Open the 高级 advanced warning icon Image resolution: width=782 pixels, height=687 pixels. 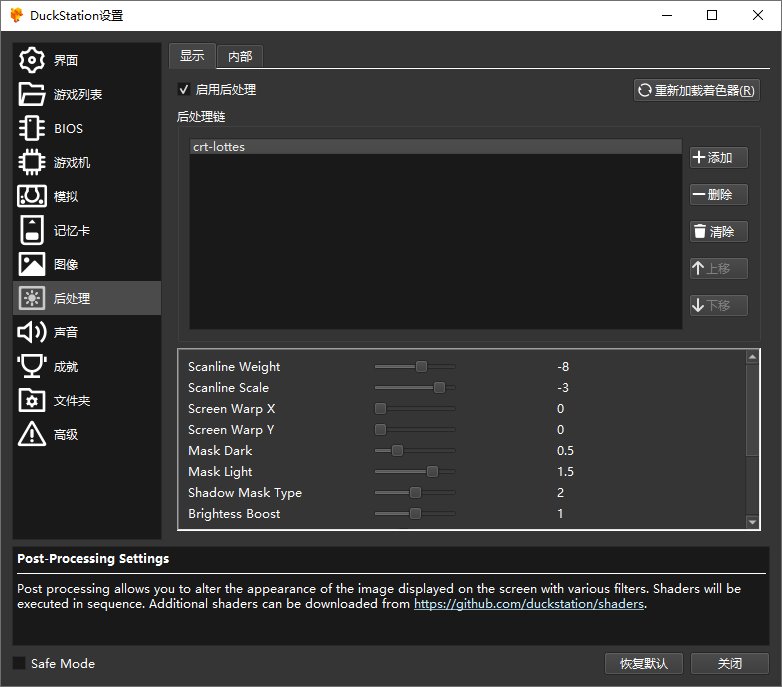(x=32, y=434)
